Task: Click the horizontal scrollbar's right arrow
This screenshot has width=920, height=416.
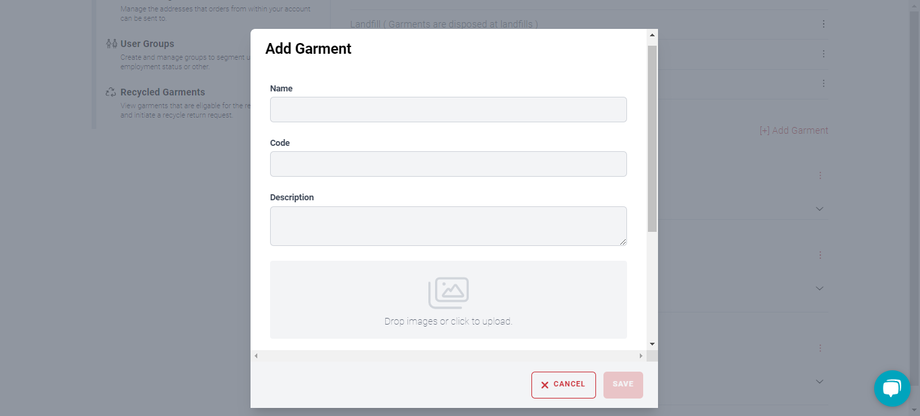Action: [640, 355]
